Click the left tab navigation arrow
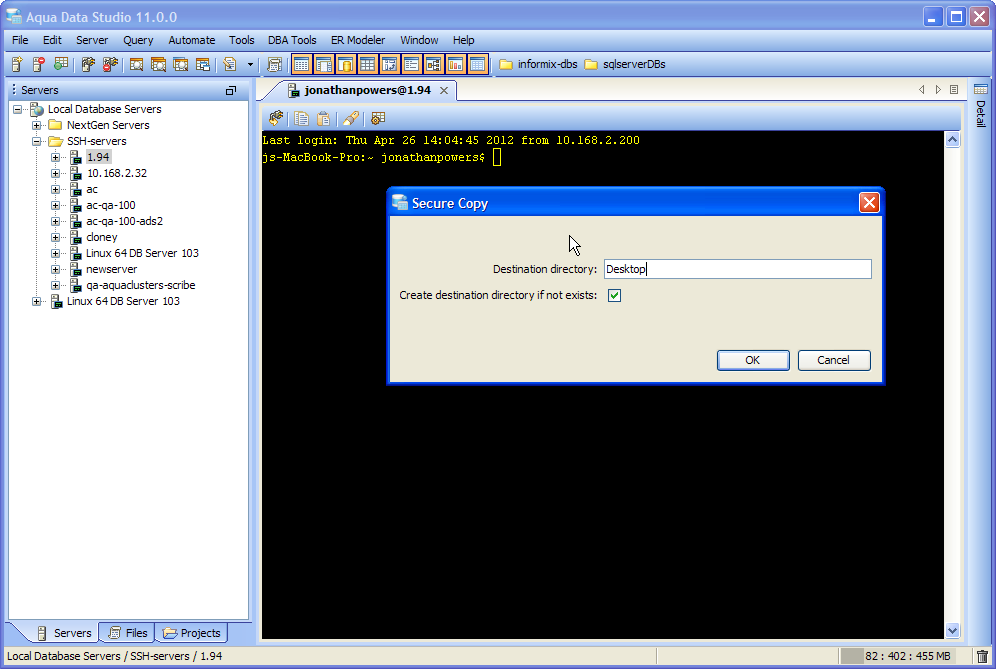 point(922,90)
